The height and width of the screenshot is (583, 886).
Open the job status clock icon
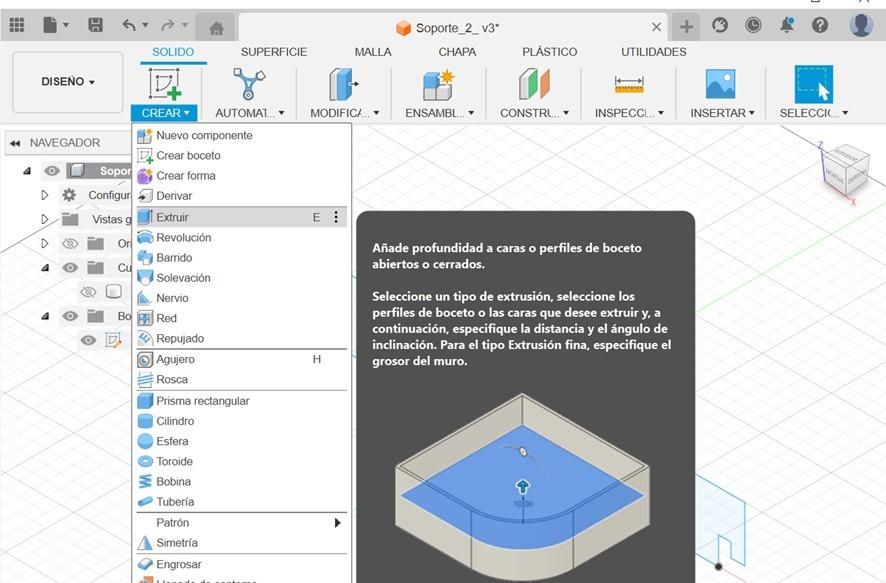(753, 25)
